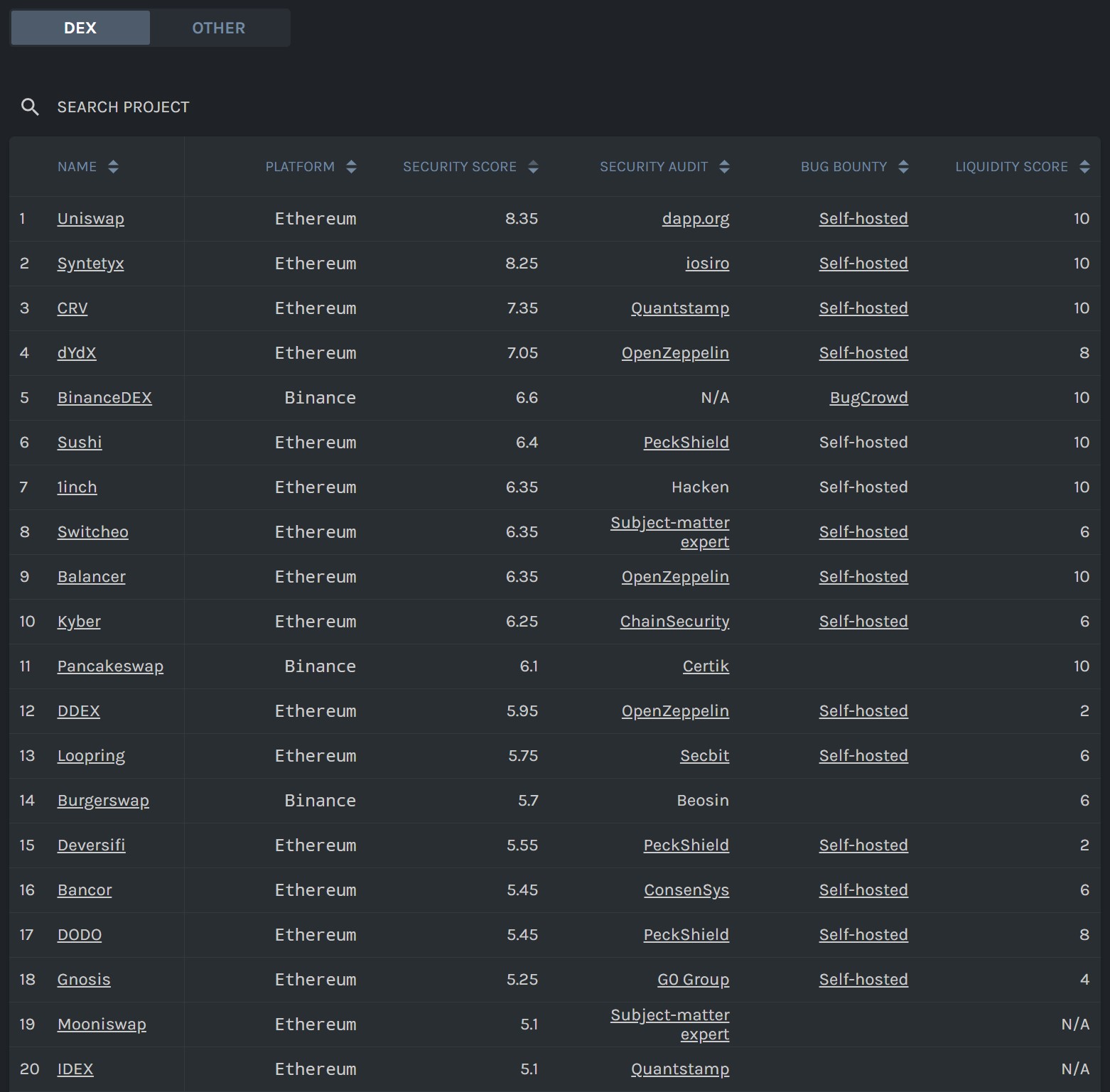
Task: Open the Burgerswap project link
Action: [x=103, y=801]
